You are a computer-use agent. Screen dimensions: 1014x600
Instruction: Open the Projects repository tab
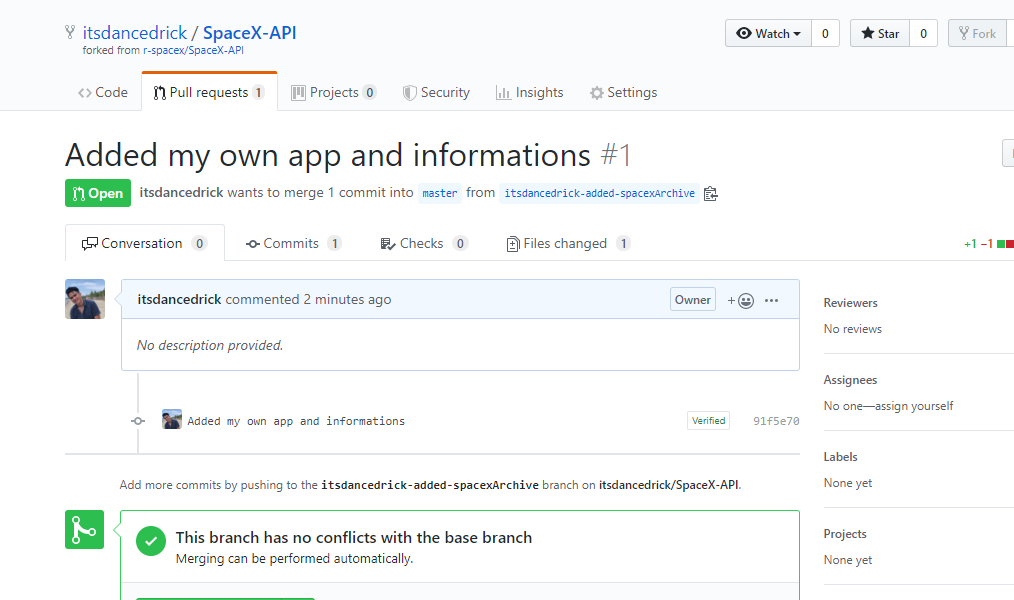[334, 92]
